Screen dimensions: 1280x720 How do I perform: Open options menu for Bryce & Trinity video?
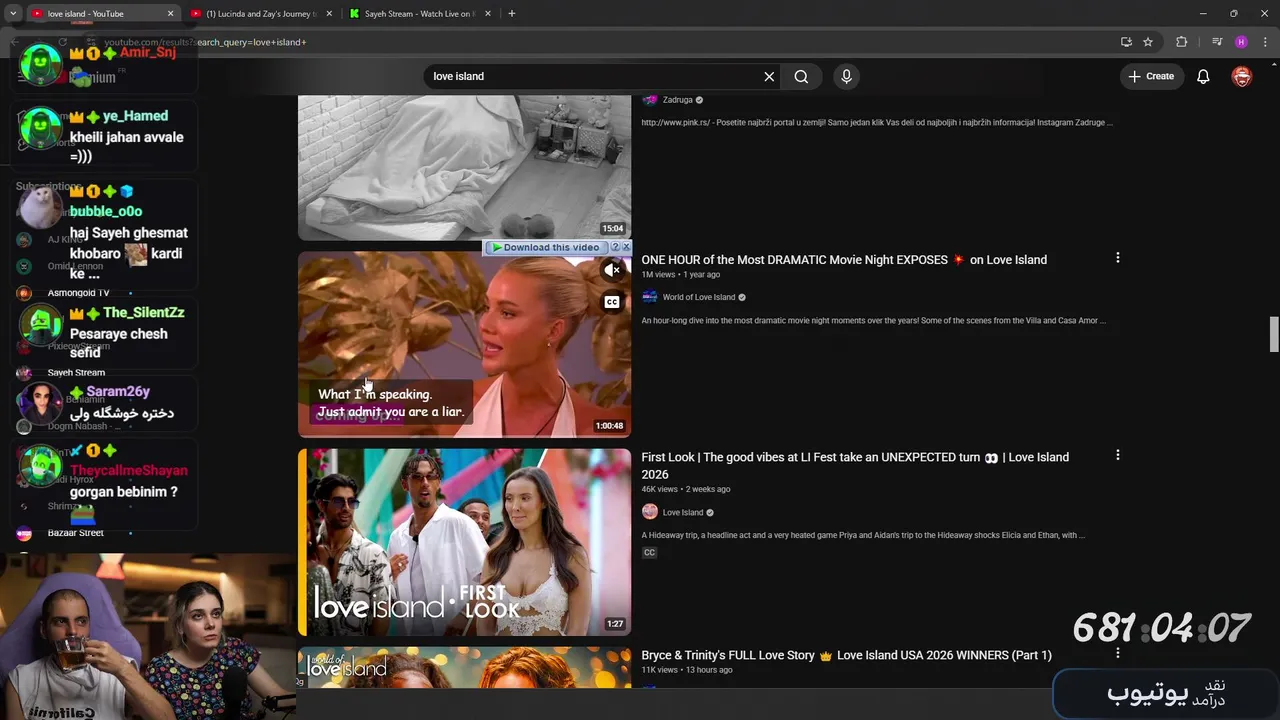tap(1117, 653)
